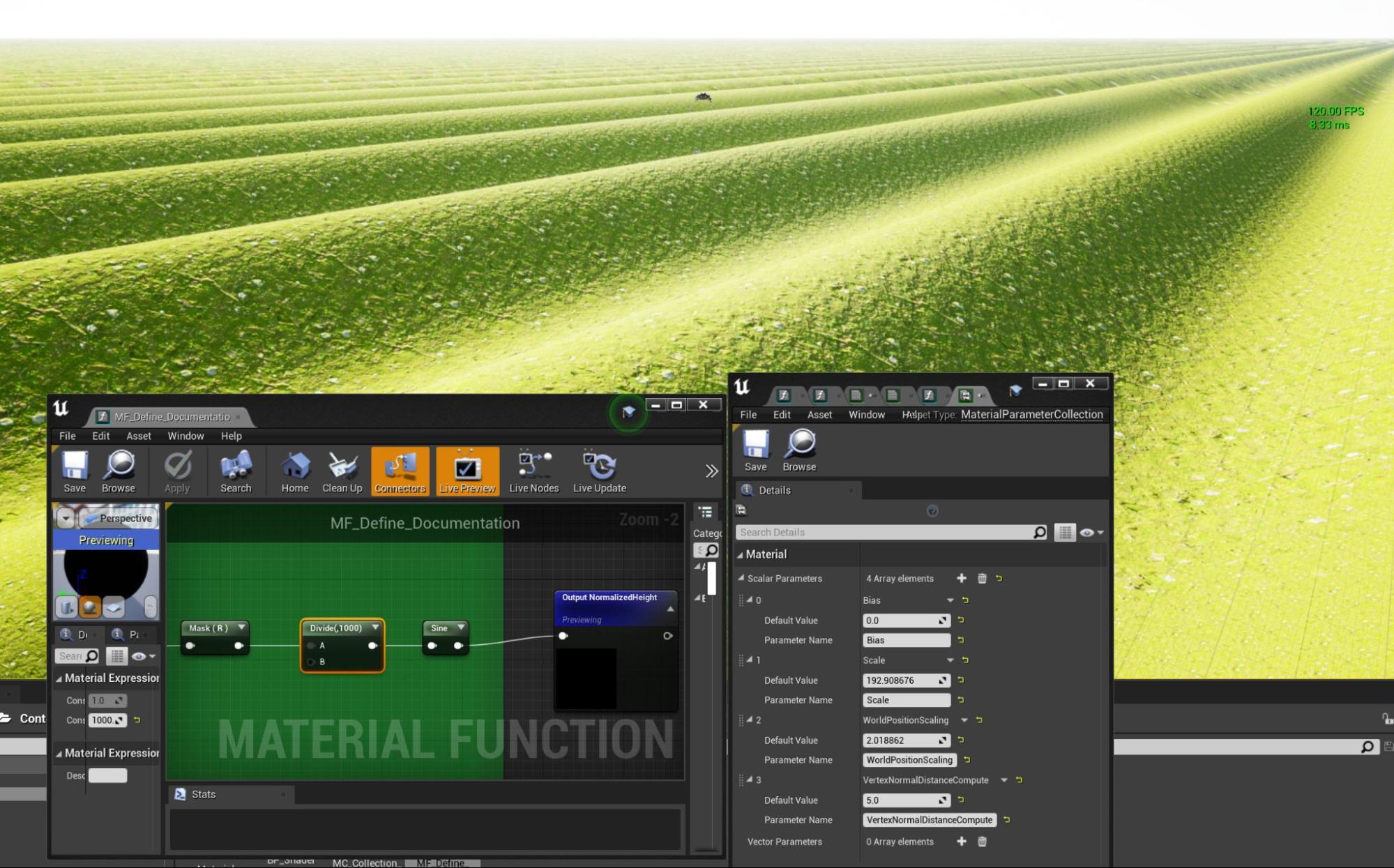Select the Sine node
1394x868 pixels.
439,628
